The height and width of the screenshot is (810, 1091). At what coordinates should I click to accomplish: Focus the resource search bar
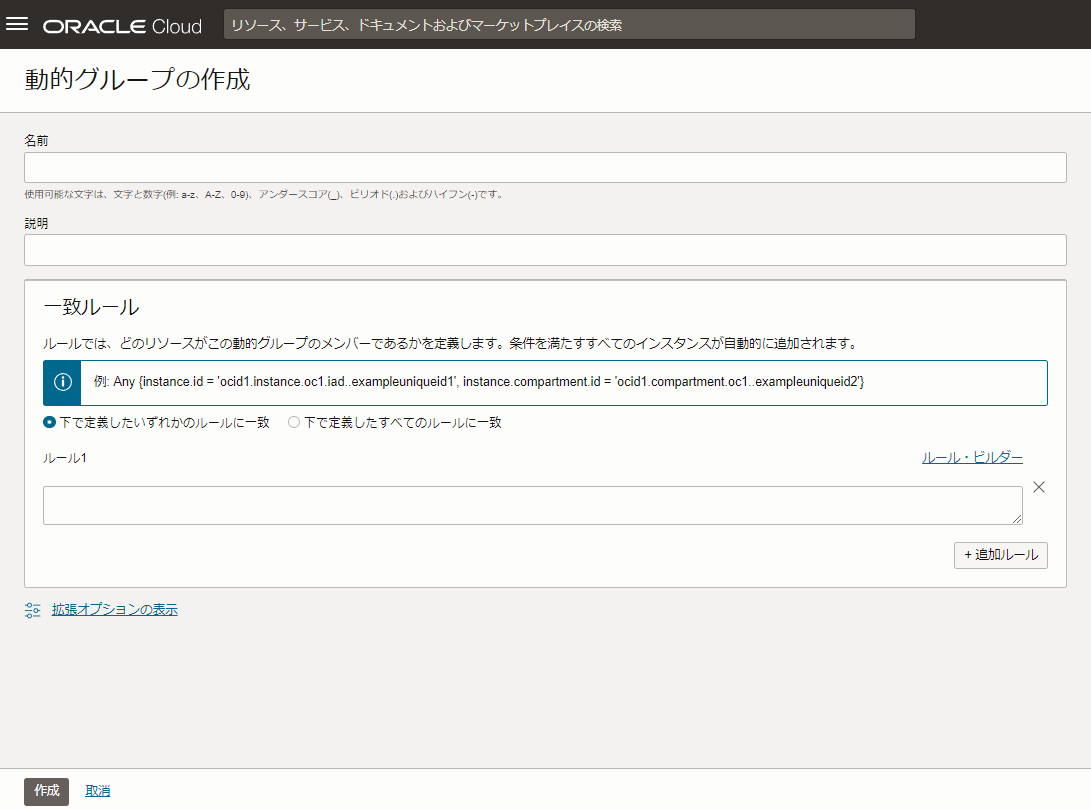[568, 25]
